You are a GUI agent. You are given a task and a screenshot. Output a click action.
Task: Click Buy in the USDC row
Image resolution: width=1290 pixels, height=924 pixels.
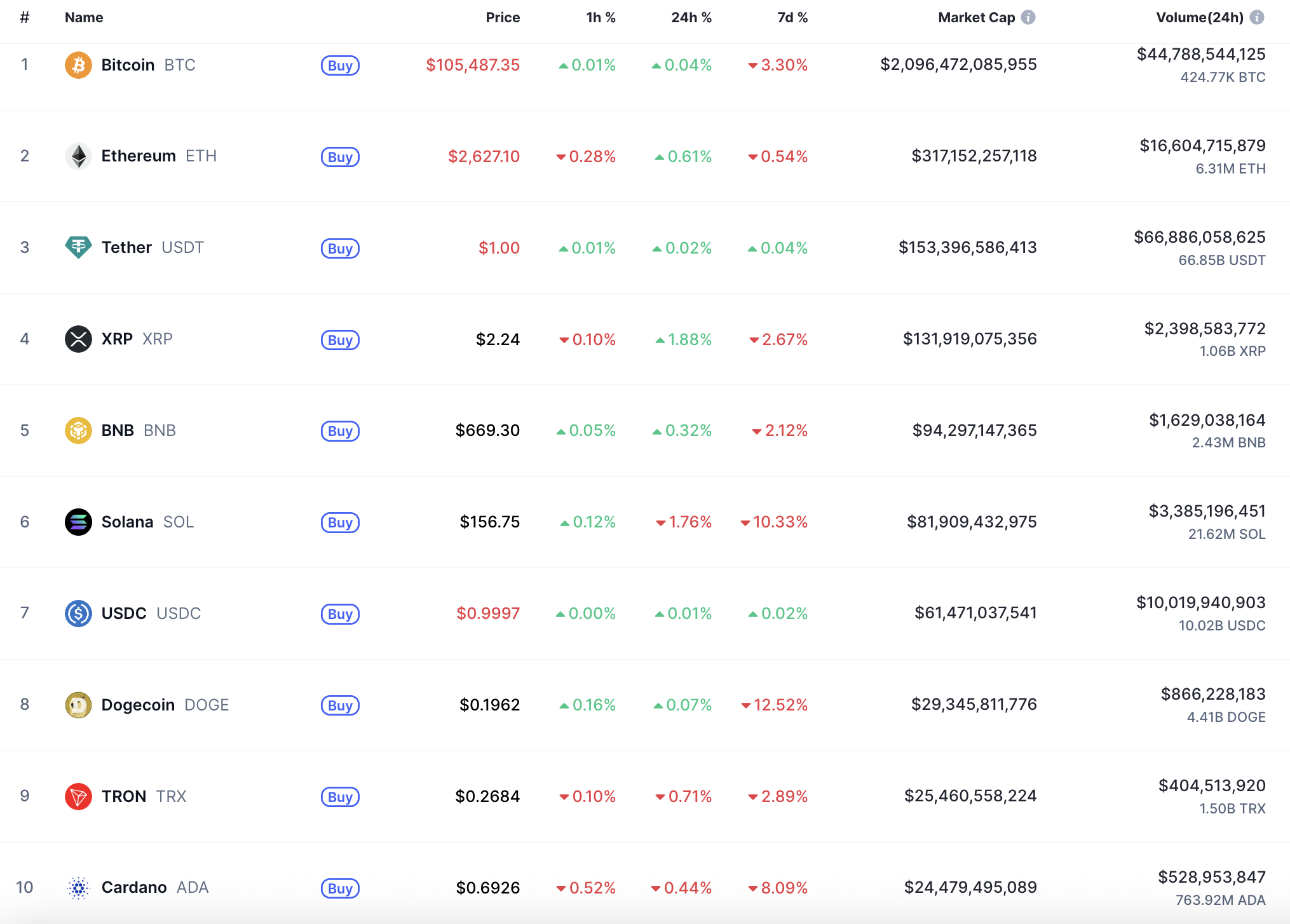coord(340,614)
